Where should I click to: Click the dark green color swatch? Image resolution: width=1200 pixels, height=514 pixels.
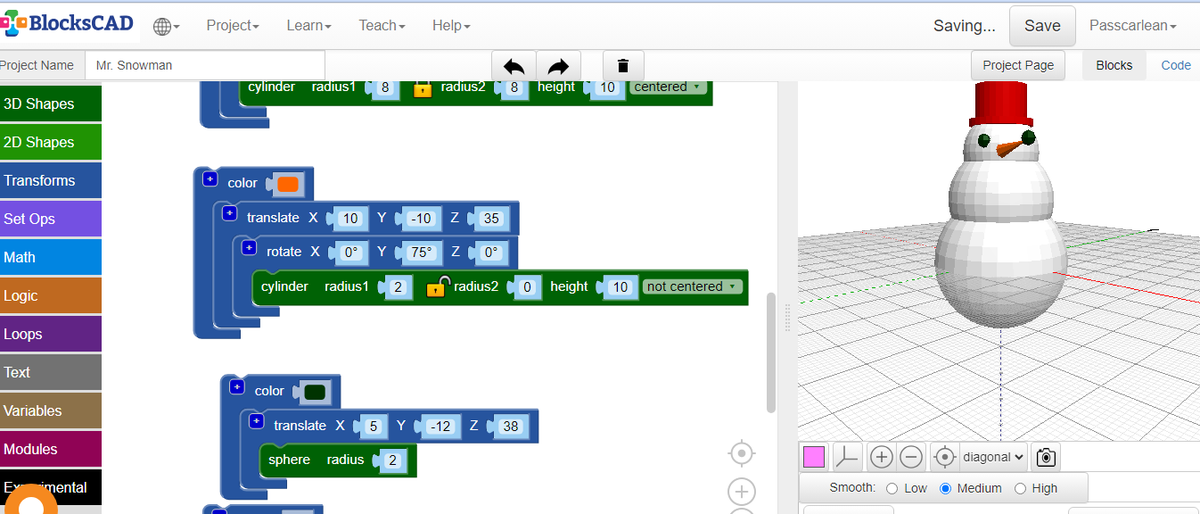(x=315, y=391)
